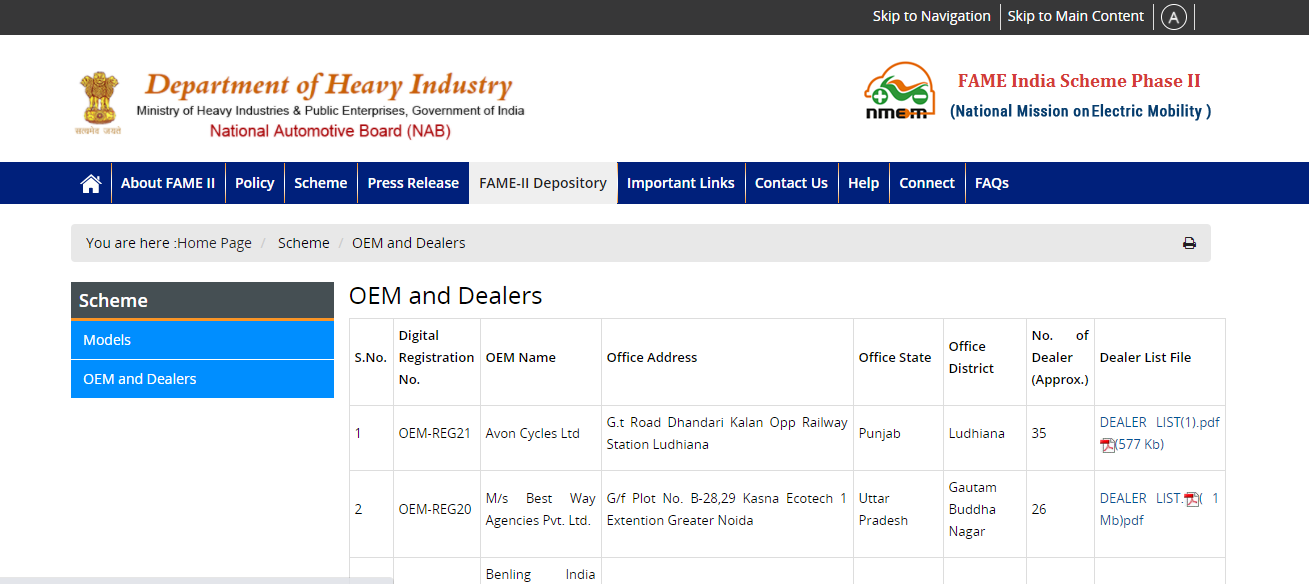Open the About FAME II menu

coord(168,183)
